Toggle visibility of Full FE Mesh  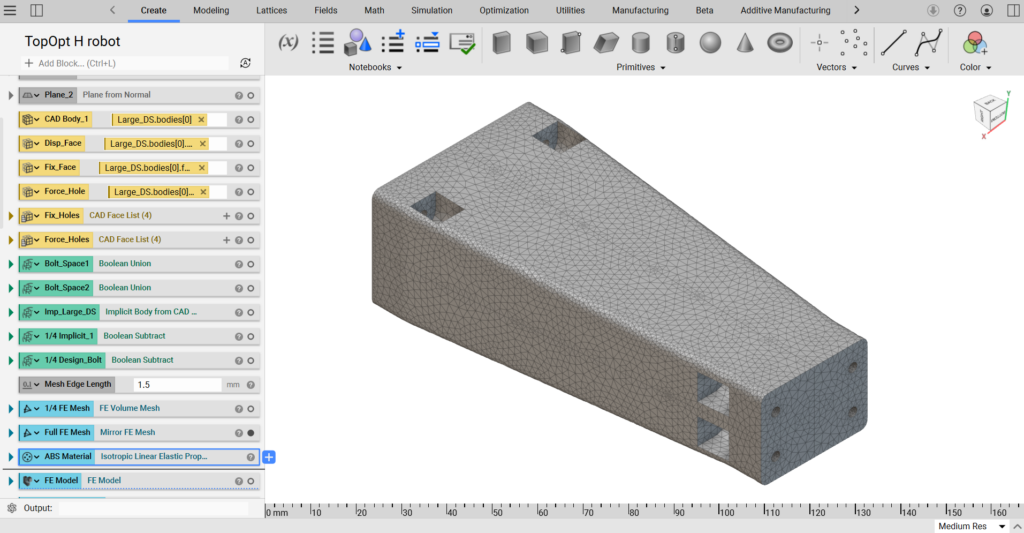point(251,433)
